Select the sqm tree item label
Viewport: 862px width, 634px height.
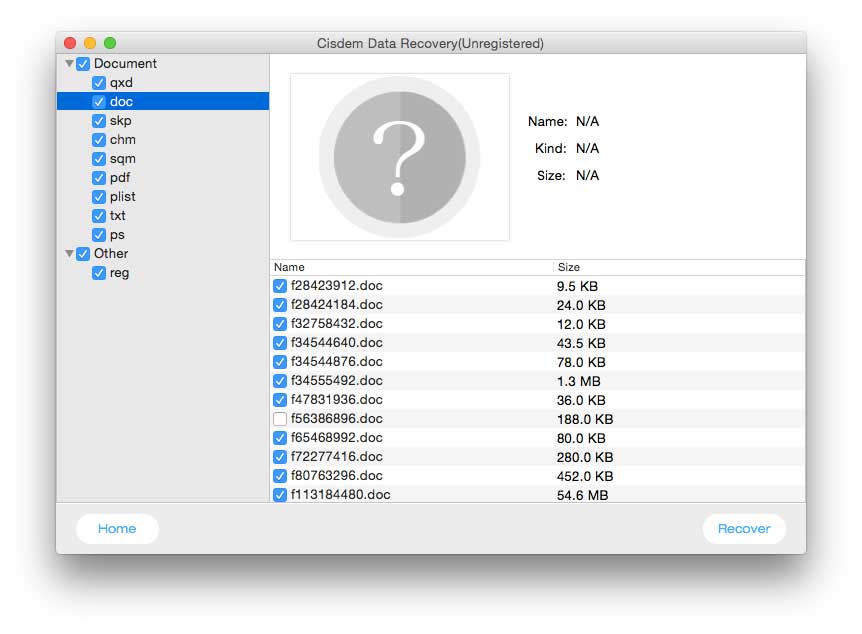pos(123,159)
